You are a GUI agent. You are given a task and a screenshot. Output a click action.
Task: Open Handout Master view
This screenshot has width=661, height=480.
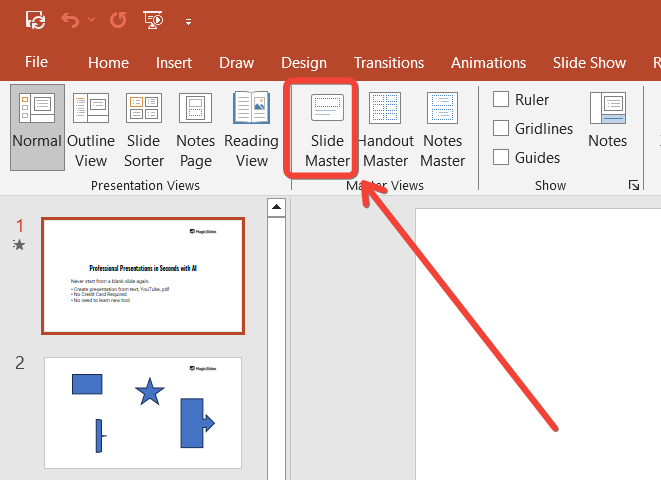385,128
